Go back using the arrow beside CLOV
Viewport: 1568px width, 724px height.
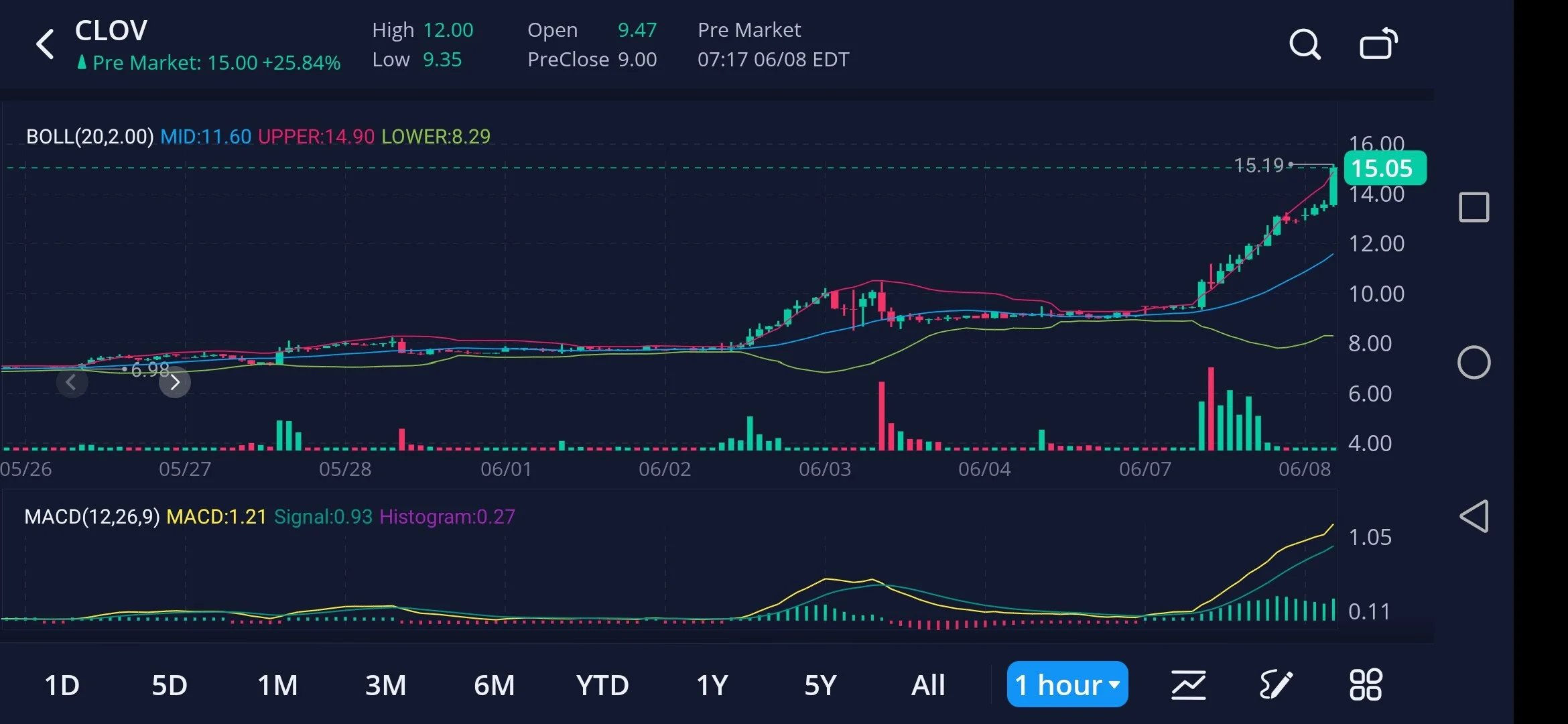tap(45, 44)
